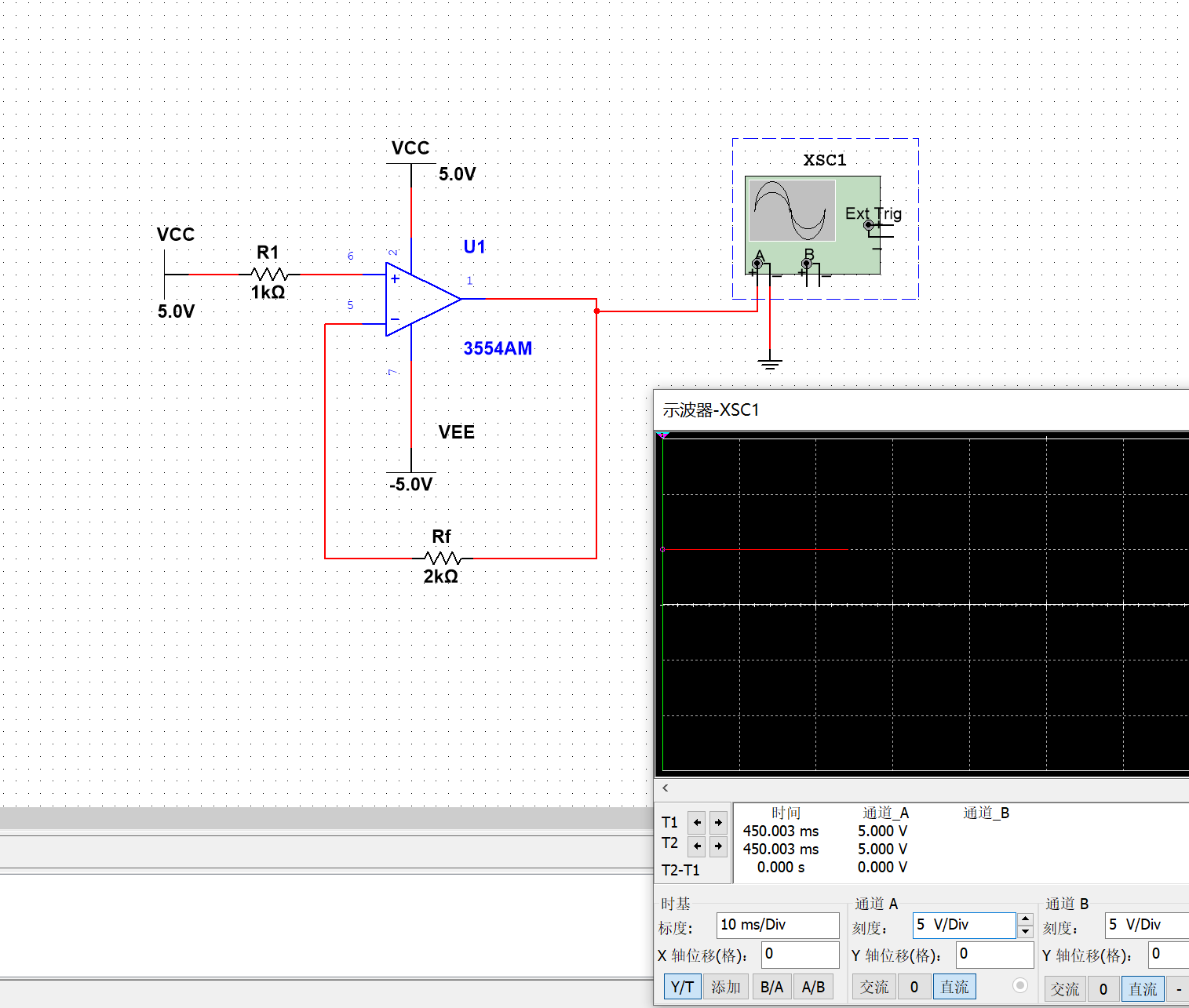Screen dimensions: 1189x1008
Task: Click the ground symbol below oscilloscope
Action: tap(770, 363)
